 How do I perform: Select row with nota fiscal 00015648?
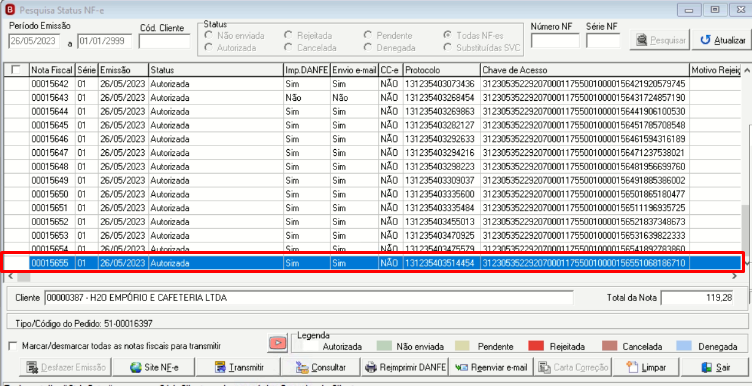[373, 167]
